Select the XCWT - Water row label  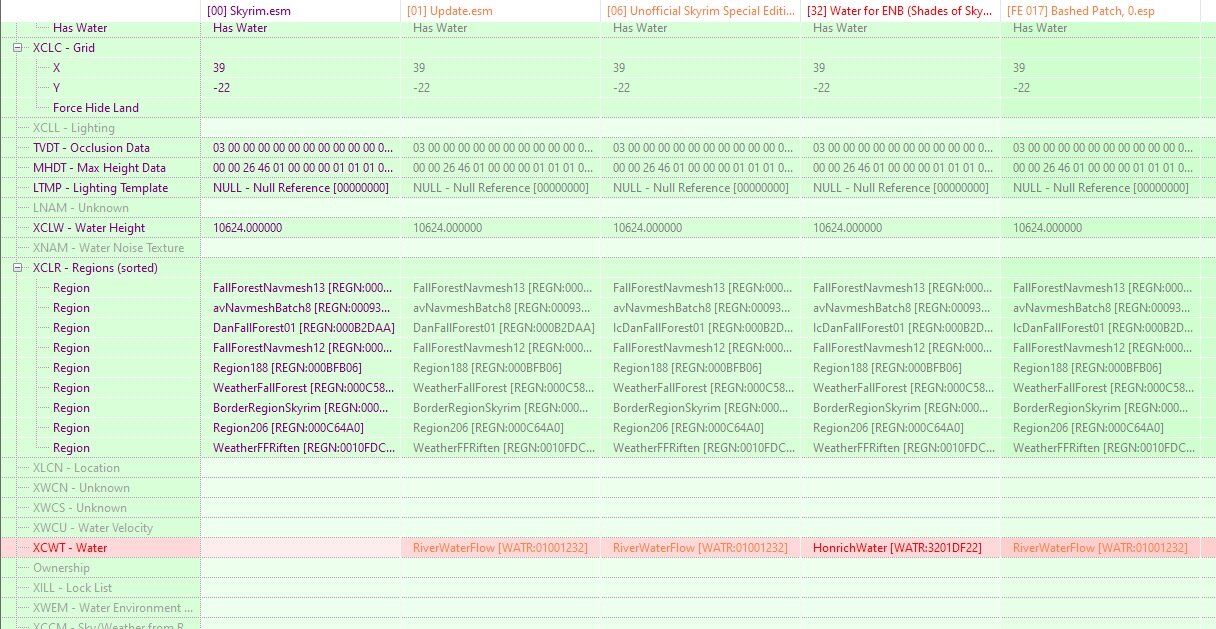pos(70,548)
